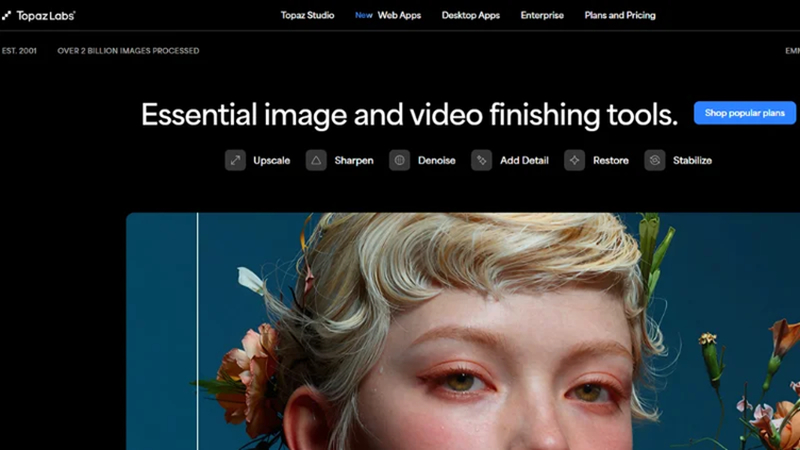Select the Sharpen triangle icon
The width and height of the screenshot is (800, 450).
tap(316, 160)
